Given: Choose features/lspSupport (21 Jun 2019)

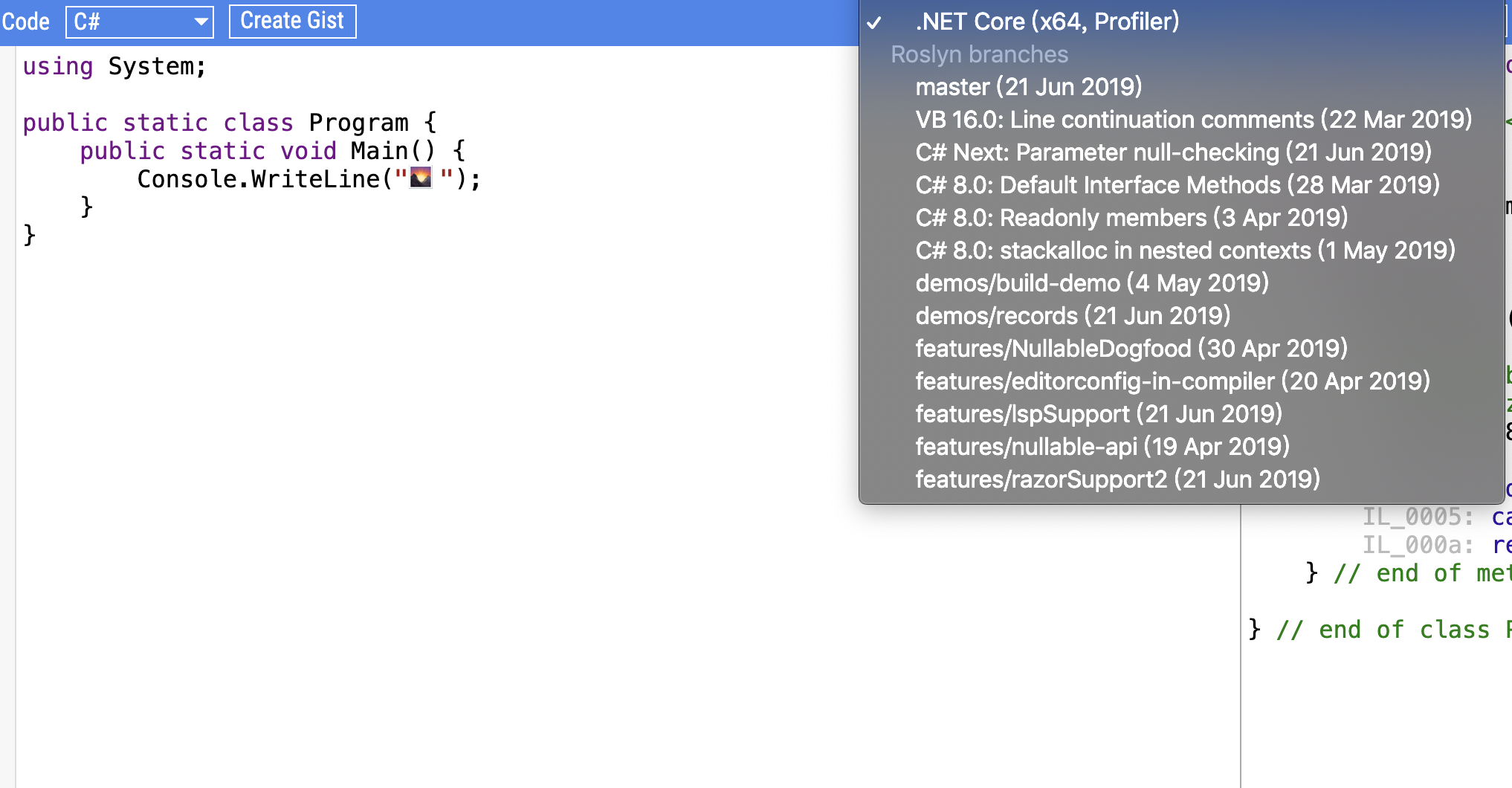Looking at the screenshot, I should click(x=1181, y=414).
